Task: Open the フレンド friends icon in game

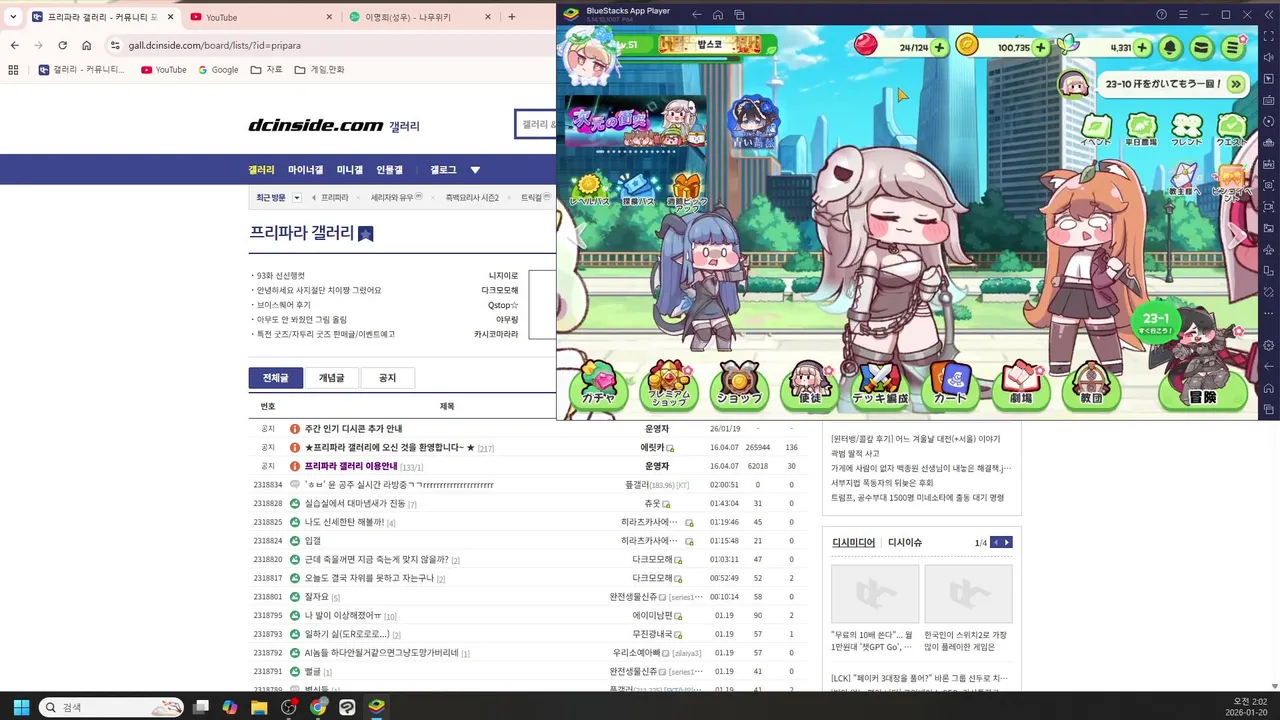Action: 1186,131
